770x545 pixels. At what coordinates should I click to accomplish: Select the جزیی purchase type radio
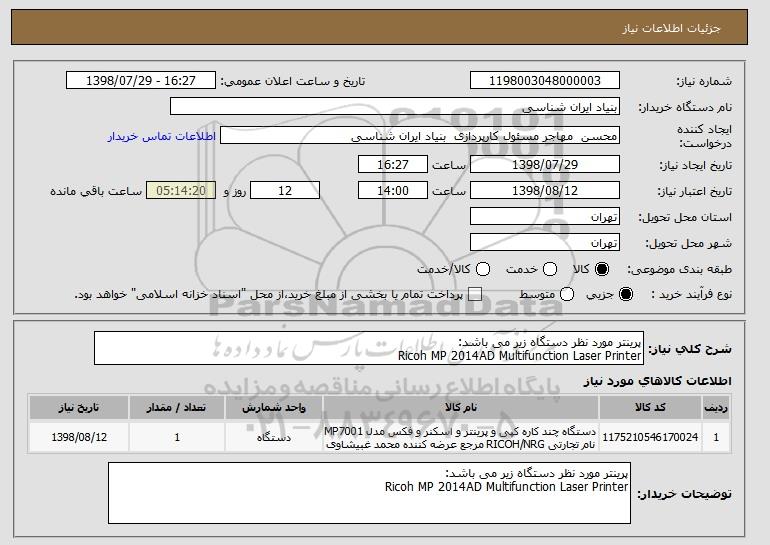coord(626,294)
